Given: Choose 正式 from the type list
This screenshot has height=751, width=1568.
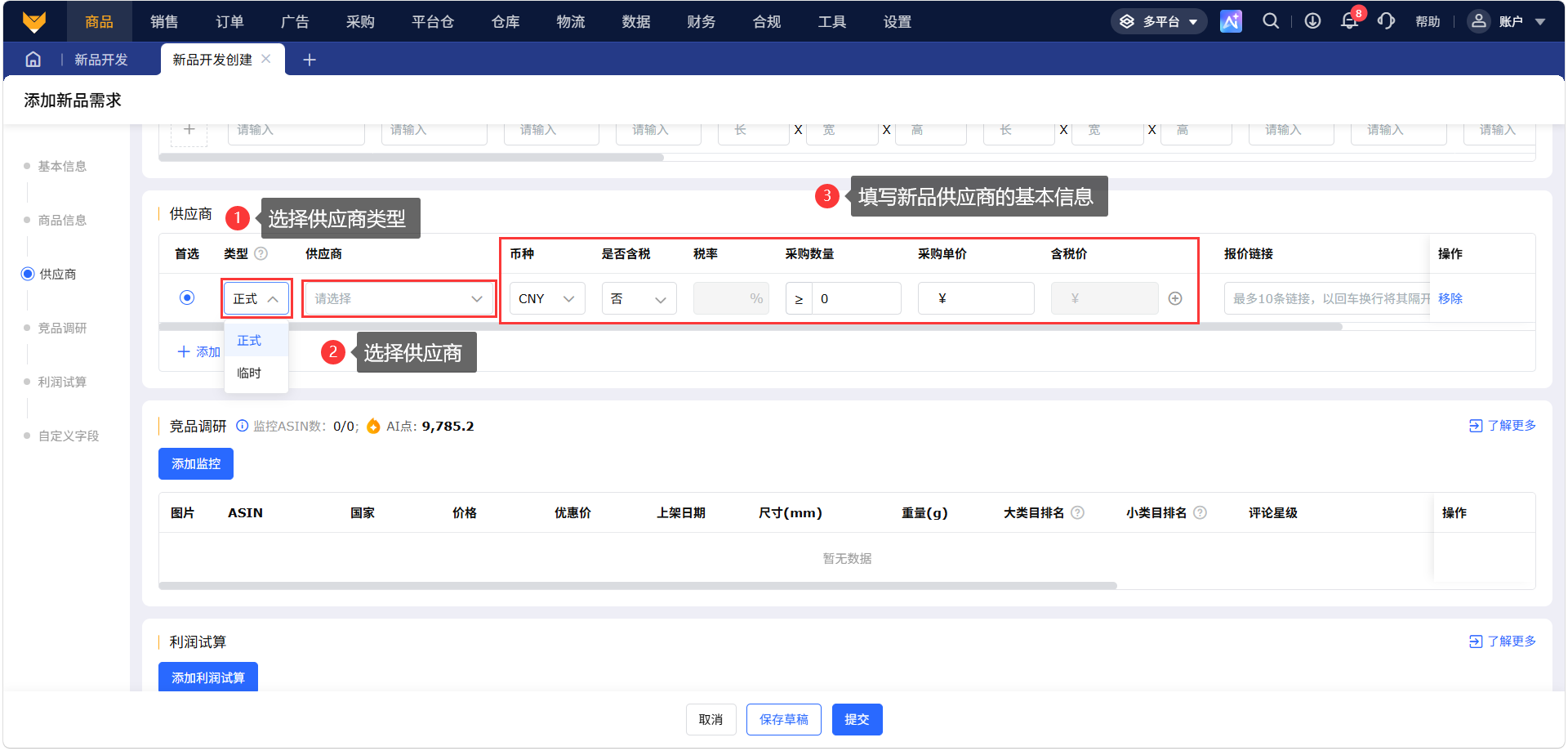Looking at the screenshot, I should point(256,340).
